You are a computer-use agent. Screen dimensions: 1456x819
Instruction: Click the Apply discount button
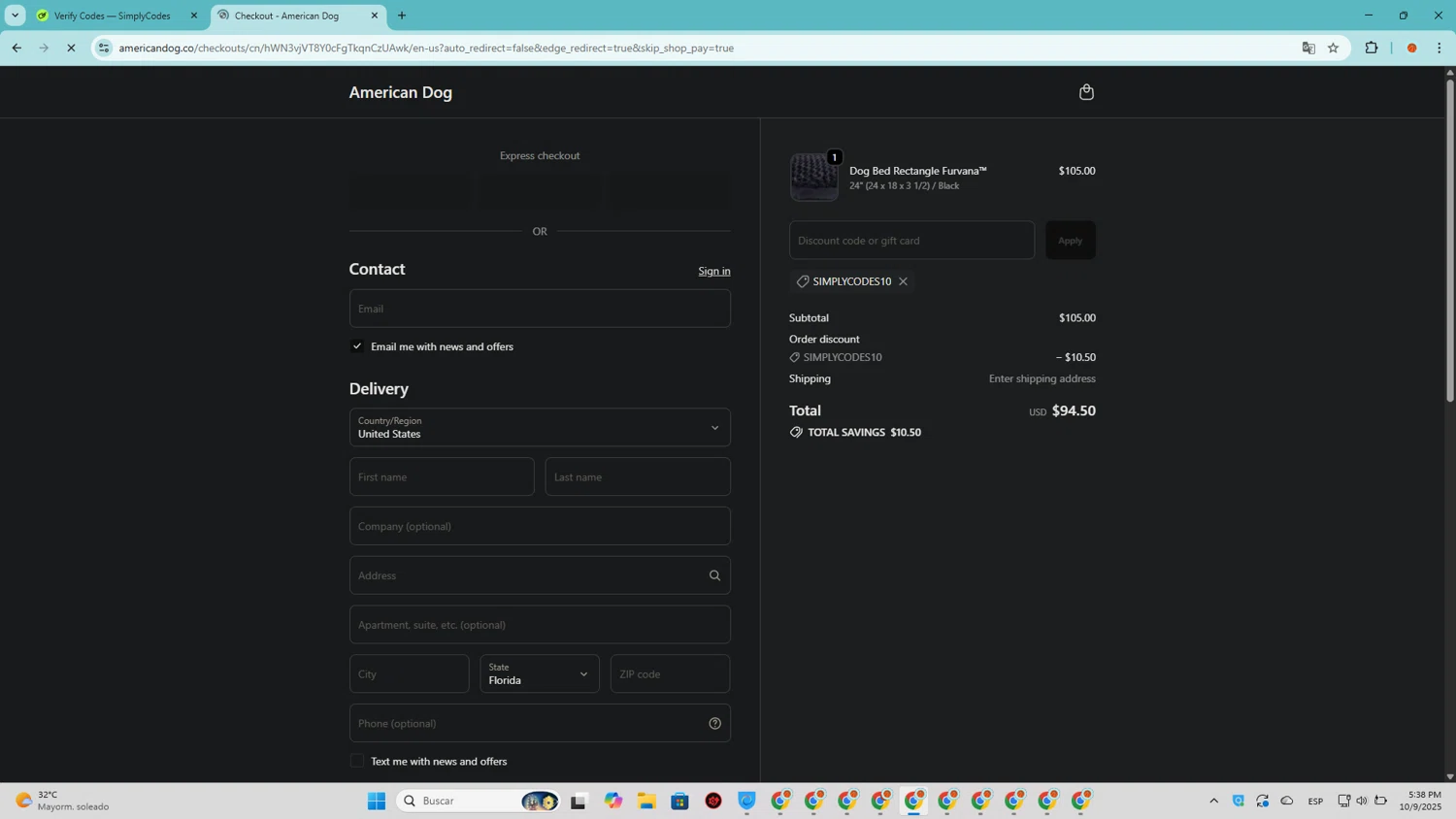[x=1070, y=241]
